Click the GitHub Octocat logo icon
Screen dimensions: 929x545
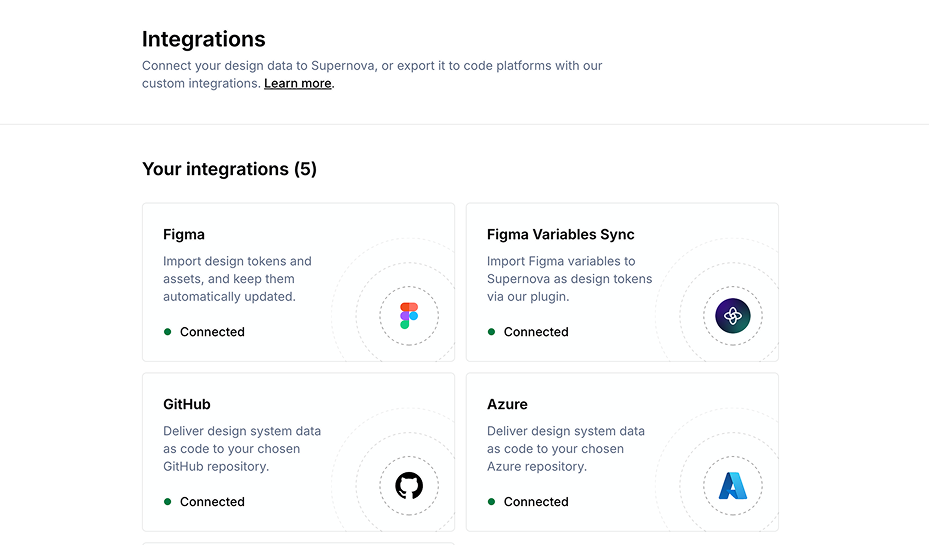409,486
